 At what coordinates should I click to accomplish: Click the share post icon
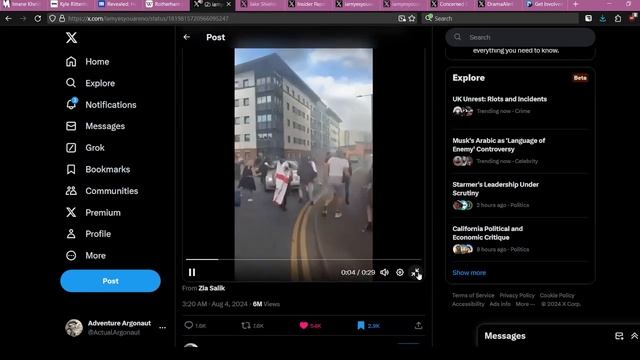[418, 325]
